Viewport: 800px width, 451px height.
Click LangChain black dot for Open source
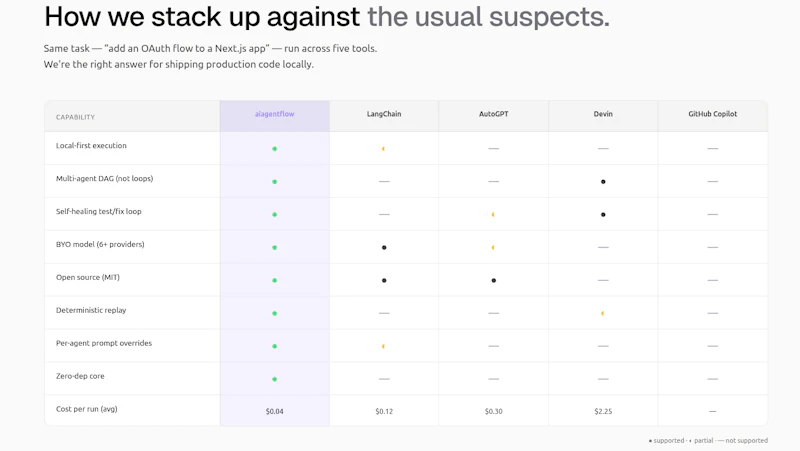click(x=384, y=280)
